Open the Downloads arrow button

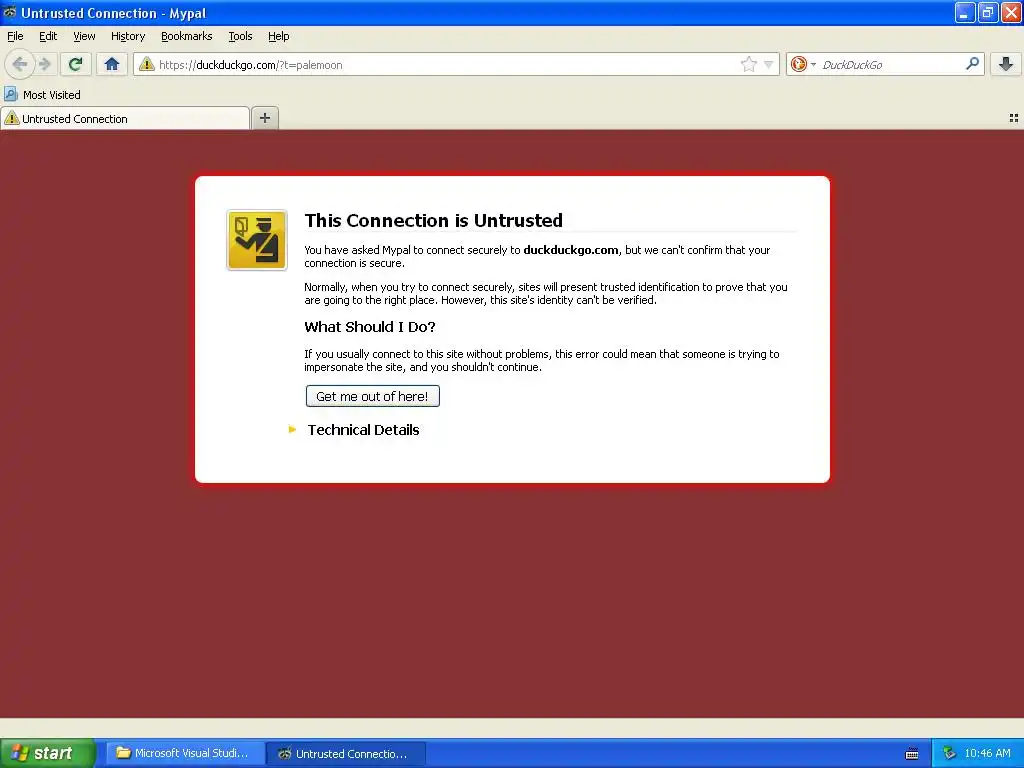click(1006, 64)
